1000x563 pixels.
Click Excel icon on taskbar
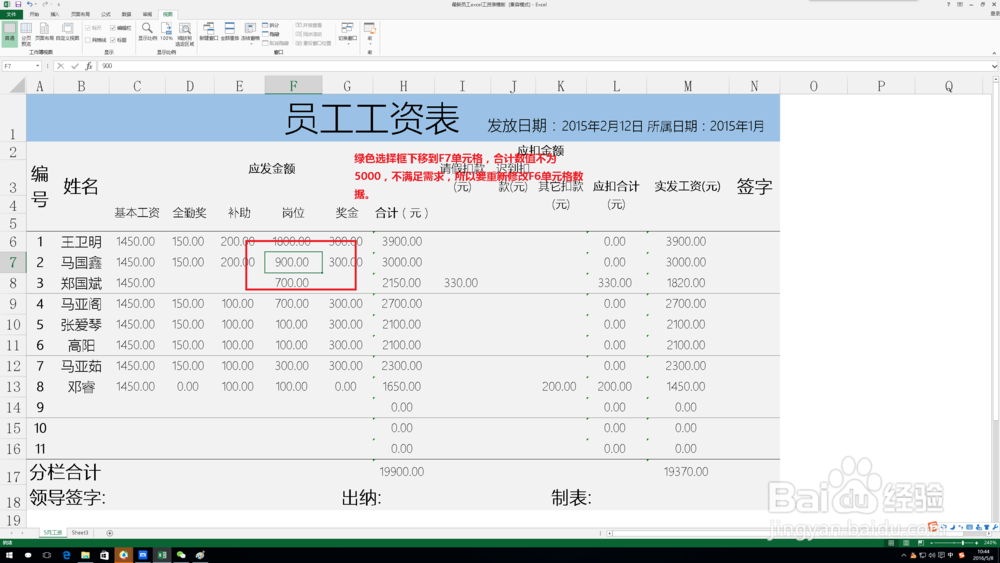162,555
